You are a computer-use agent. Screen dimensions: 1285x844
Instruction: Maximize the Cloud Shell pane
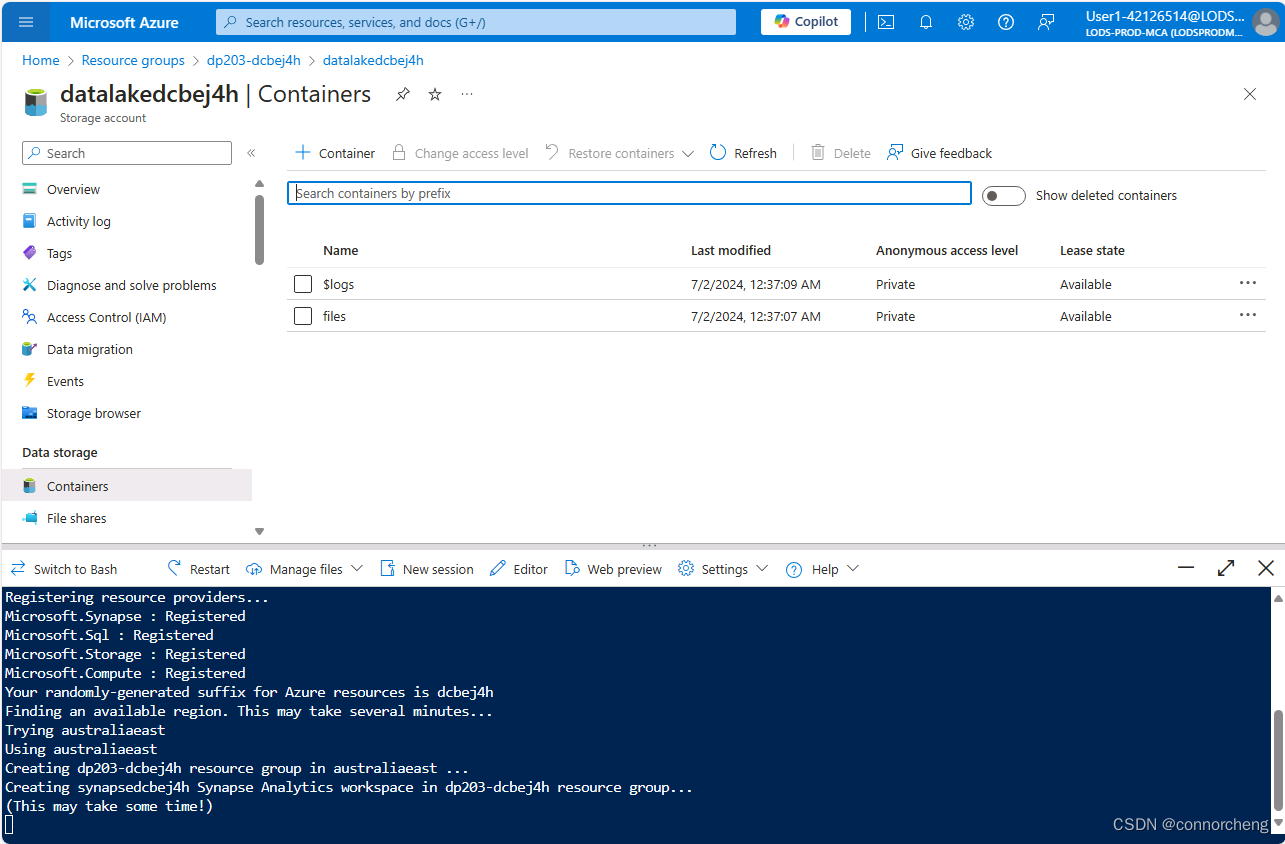tap(1226, 568)
